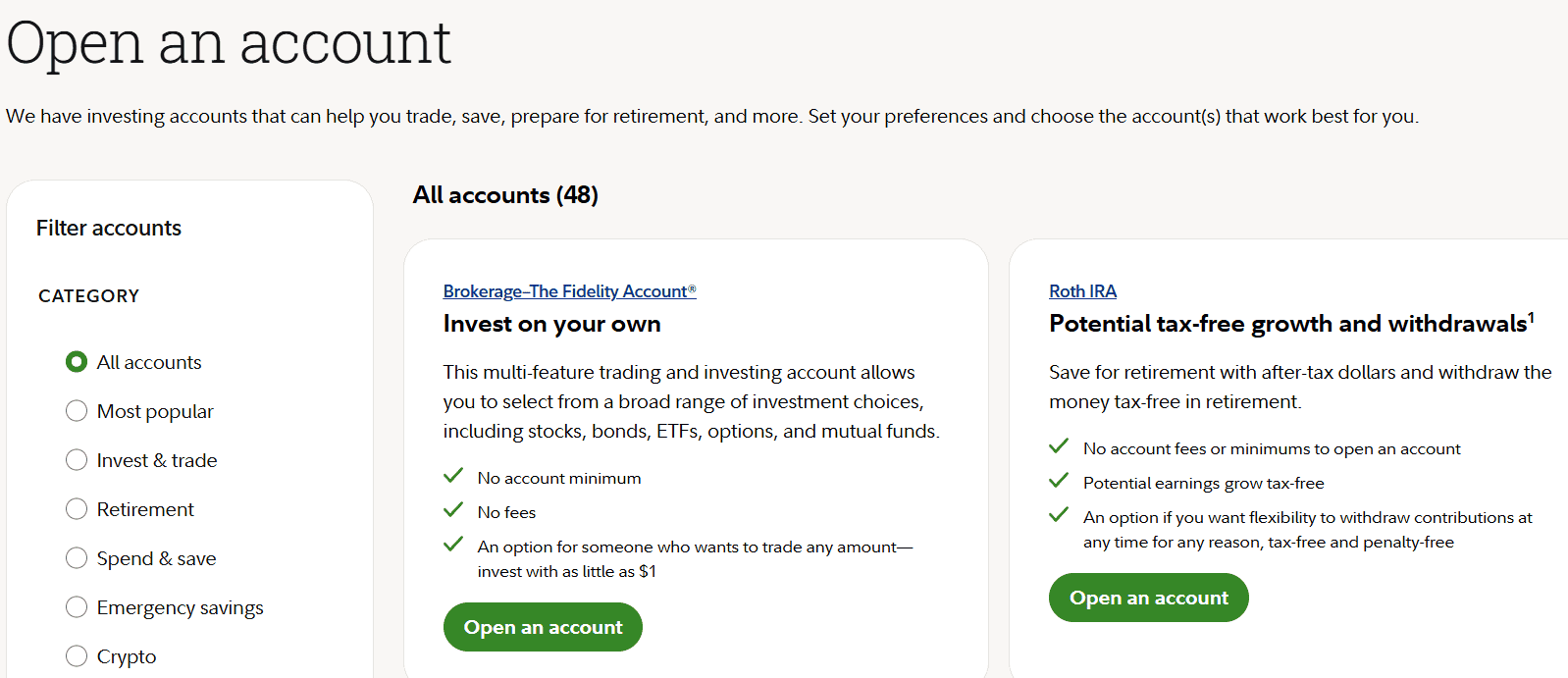Enable the "Emergency savings" filter
This screenshot has width=1568, height=678.
pyautogui.click(x=77, y=606)
